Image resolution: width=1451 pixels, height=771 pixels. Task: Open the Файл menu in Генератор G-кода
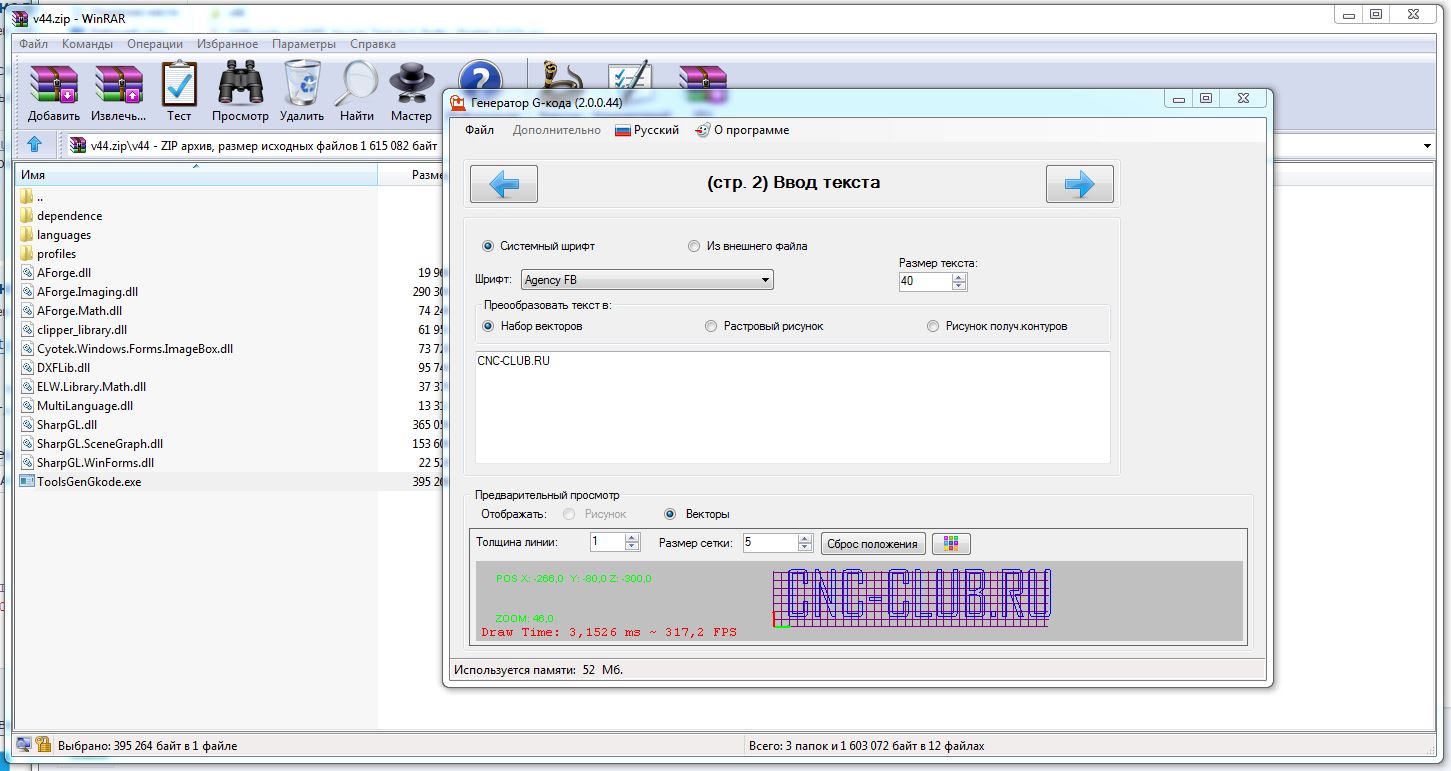pos(479,130)
